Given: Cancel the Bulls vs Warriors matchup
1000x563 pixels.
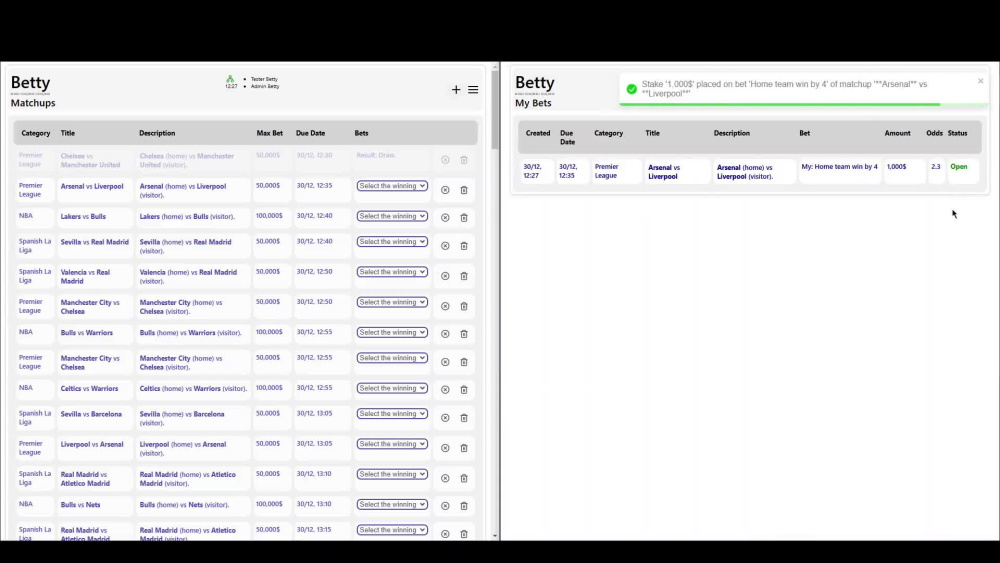Looking at the screenshot, I should [445, 333].
